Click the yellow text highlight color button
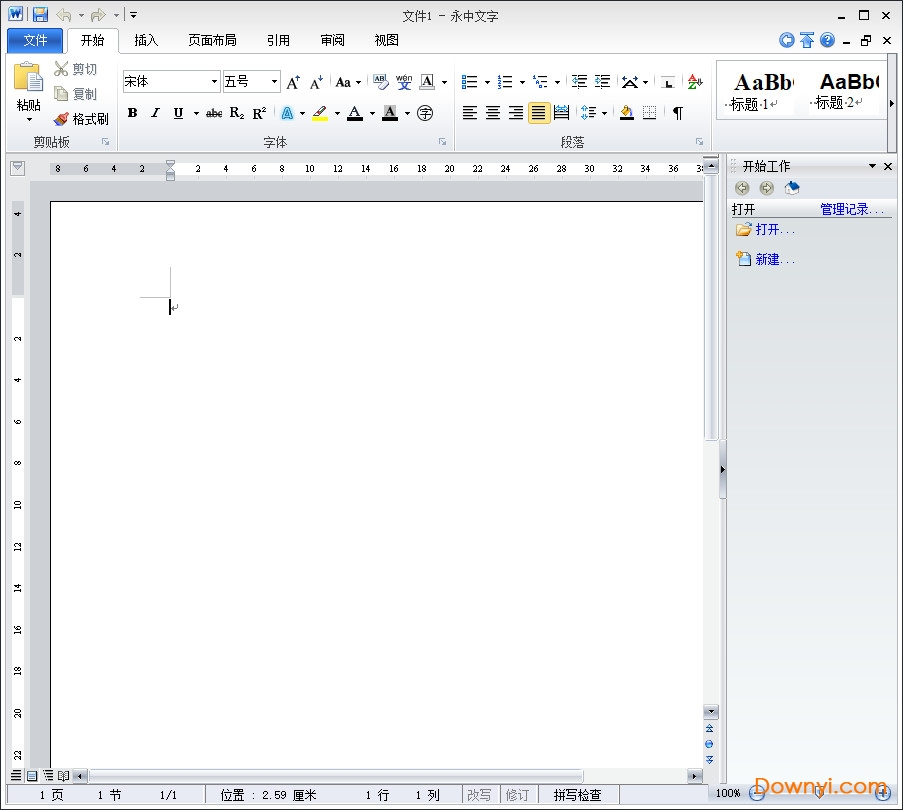903x810 pixels. tap(320, 113)
